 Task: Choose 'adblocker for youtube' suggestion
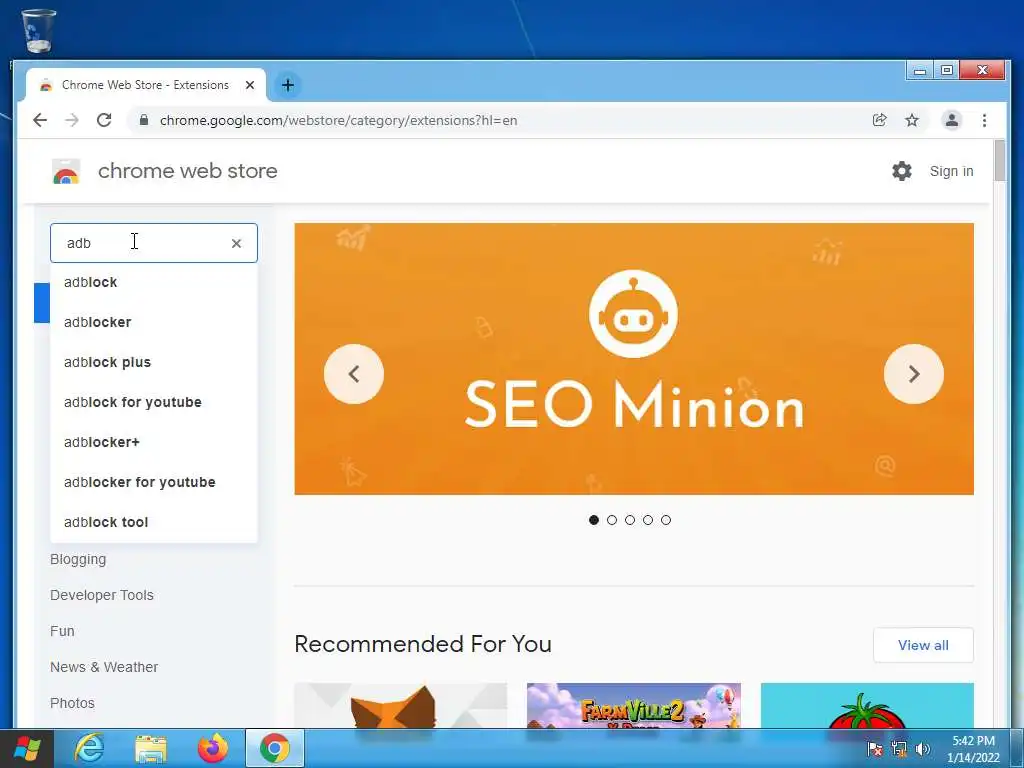153,482
